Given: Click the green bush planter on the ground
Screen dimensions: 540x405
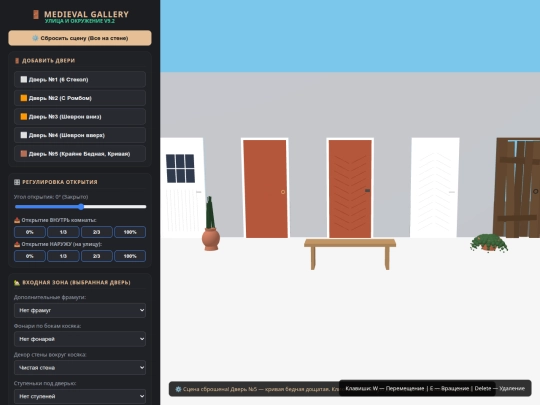Looking at the screenshot, I should click(489, 243).
